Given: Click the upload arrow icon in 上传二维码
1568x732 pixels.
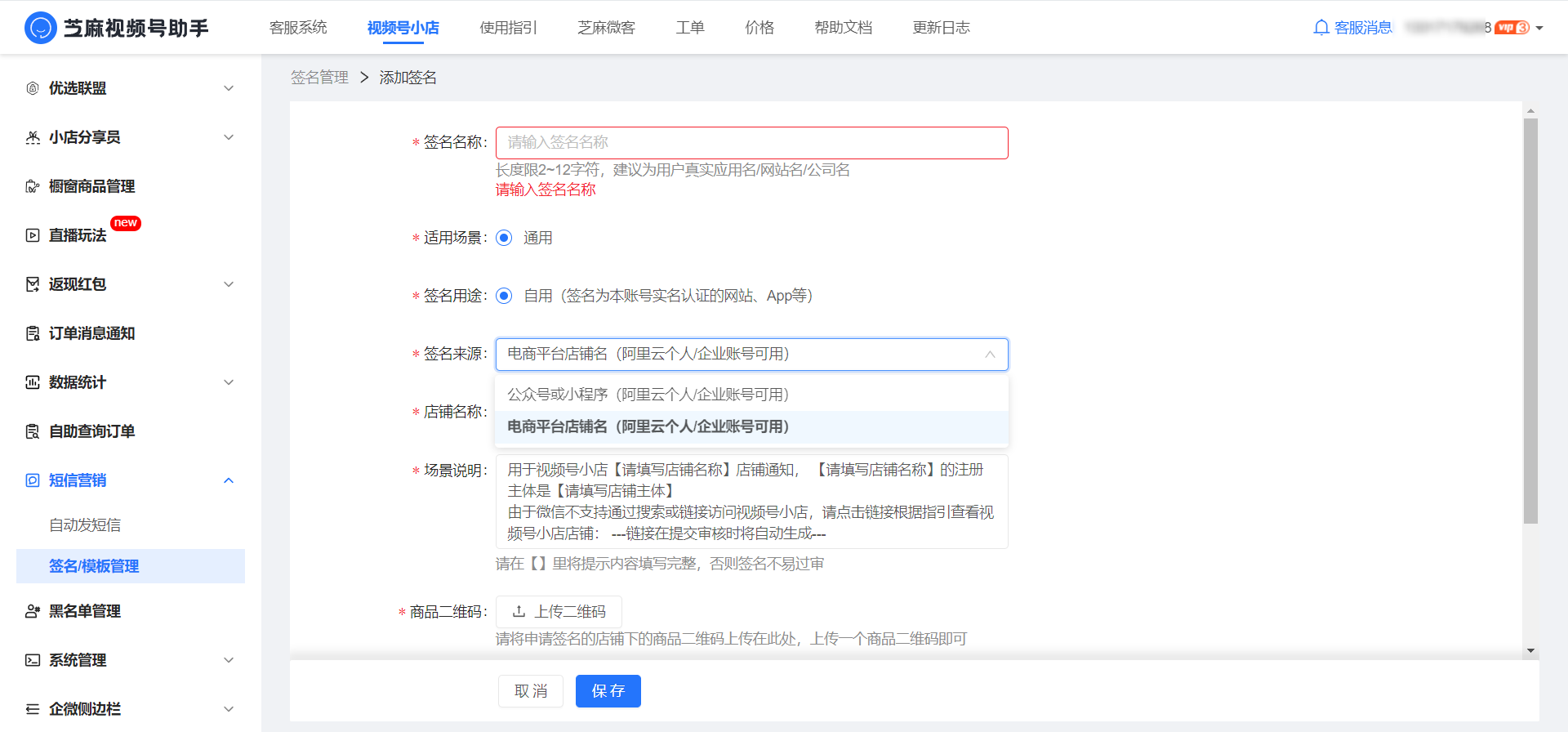Looking at the screenshot, I should 519,611.
